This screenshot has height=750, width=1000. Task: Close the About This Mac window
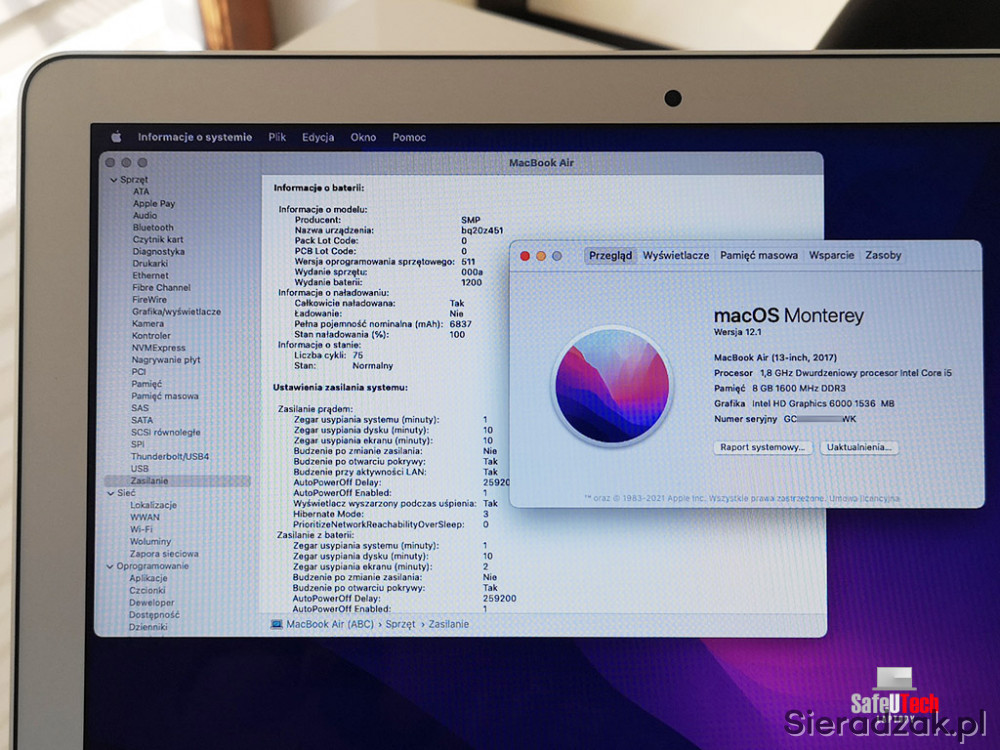pos(525,256)
